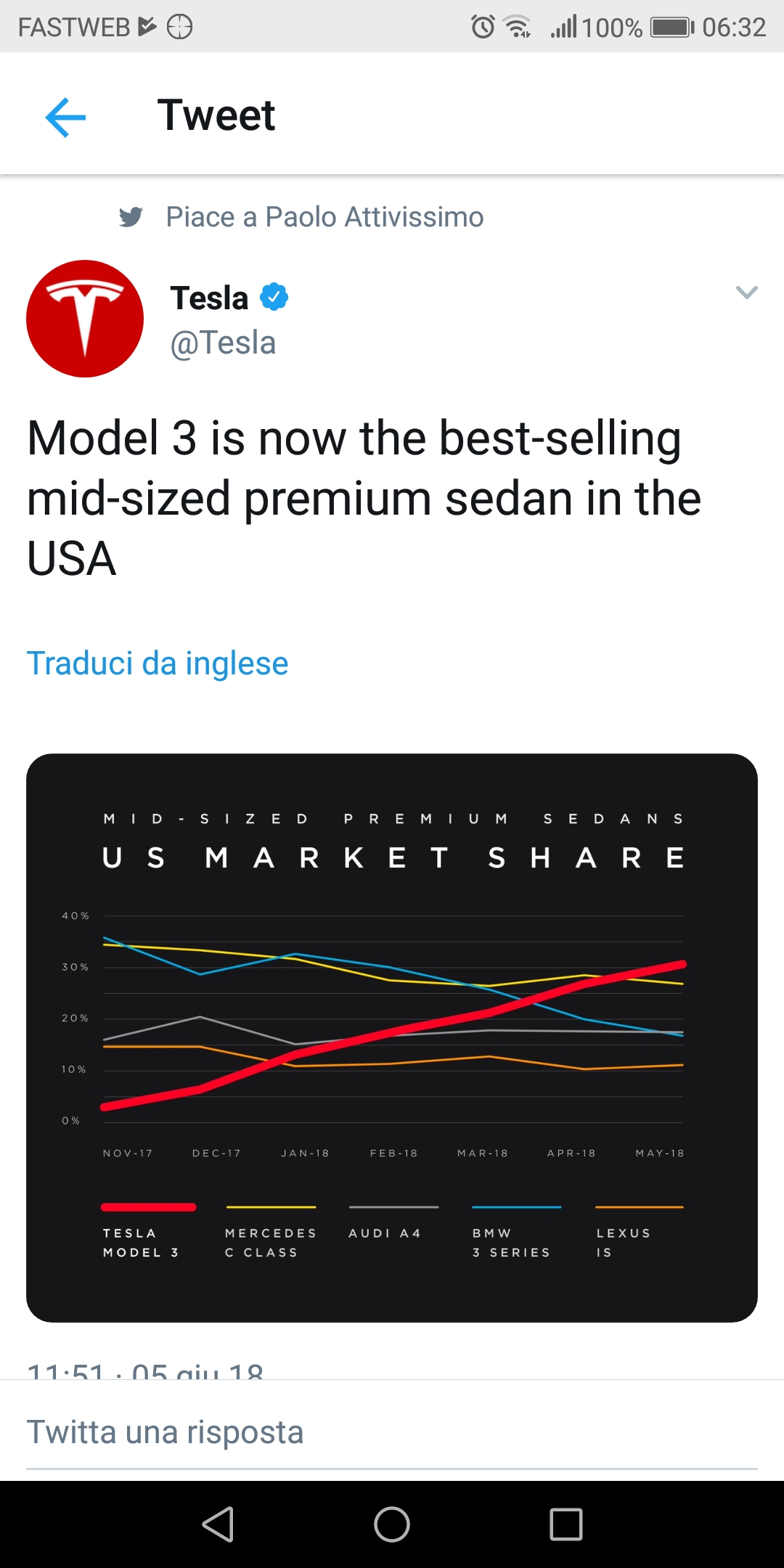Open Tesla's profile via the red avatar
This screenshot has height=1568, width=784.
pyautogui.click(x=84, y=319)
